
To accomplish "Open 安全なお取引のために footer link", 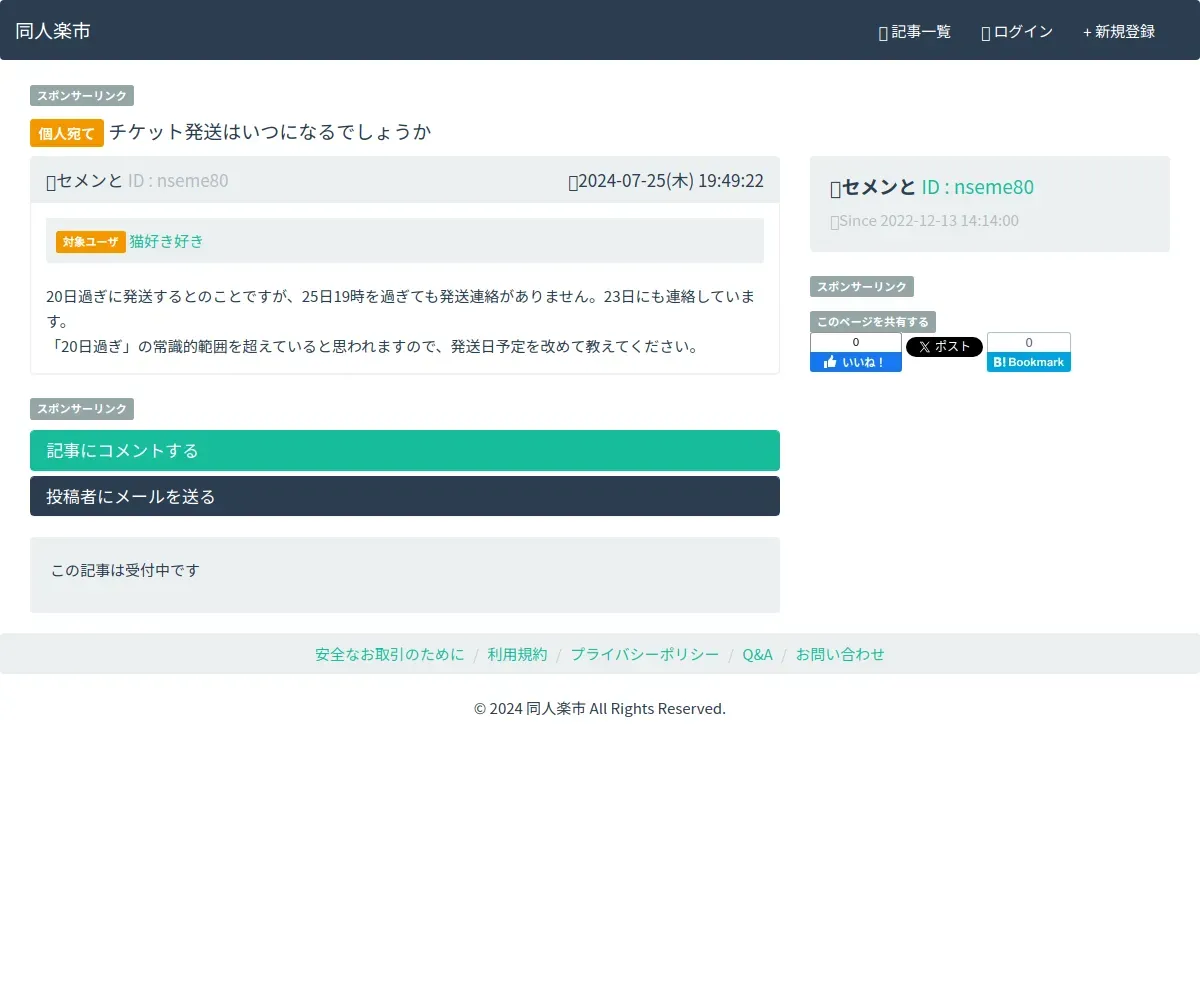I will [390, 654].
